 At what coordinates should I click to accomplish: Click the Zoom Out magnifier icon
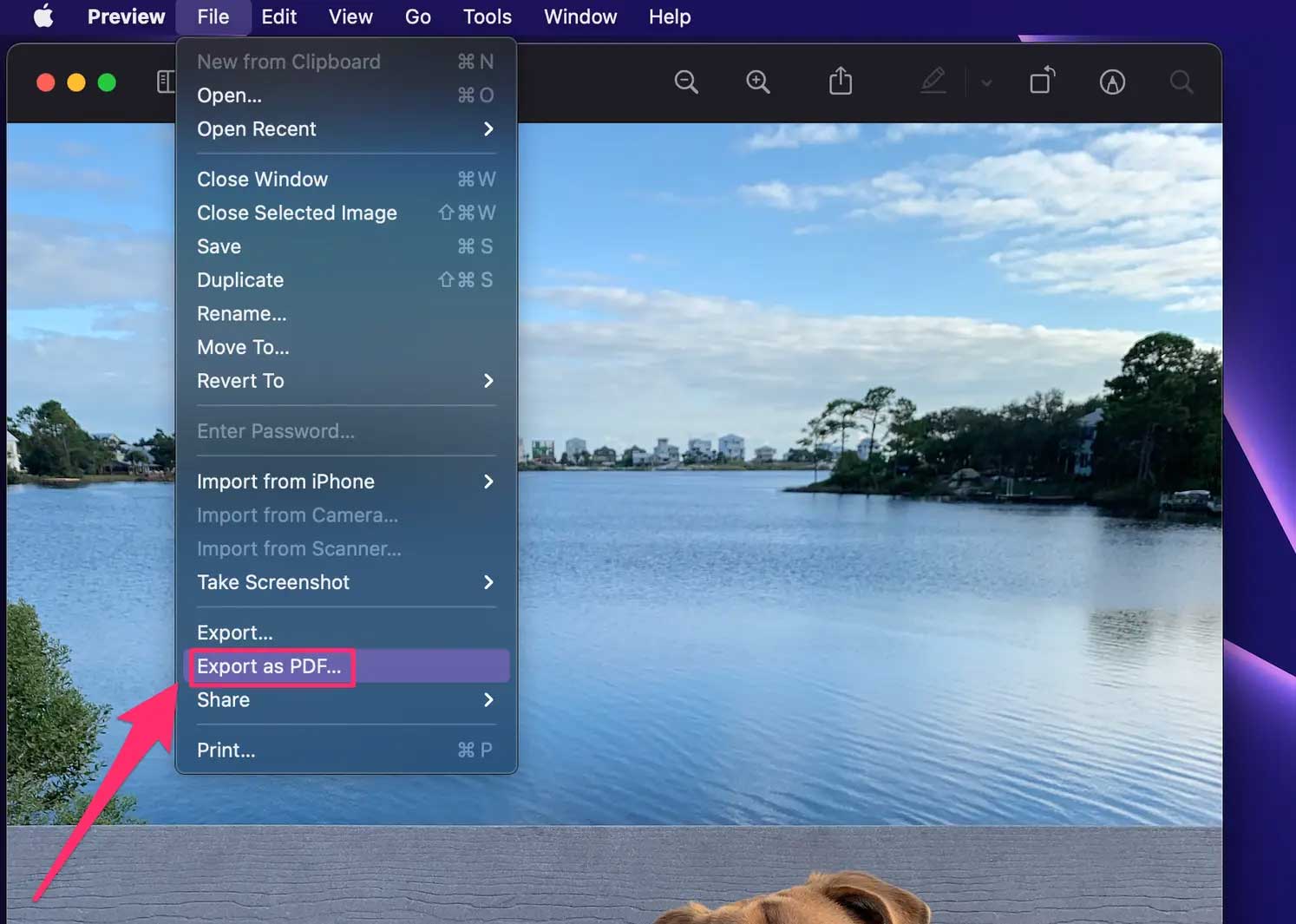[686, 82]
